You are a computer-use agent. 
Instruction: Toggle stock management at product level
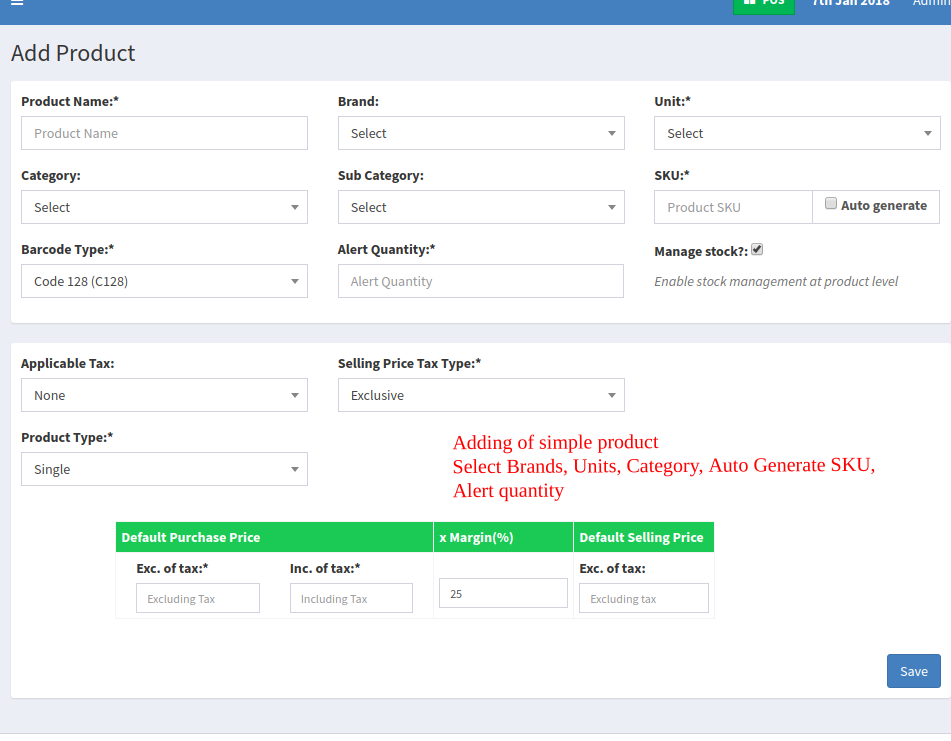coord(757,249)
